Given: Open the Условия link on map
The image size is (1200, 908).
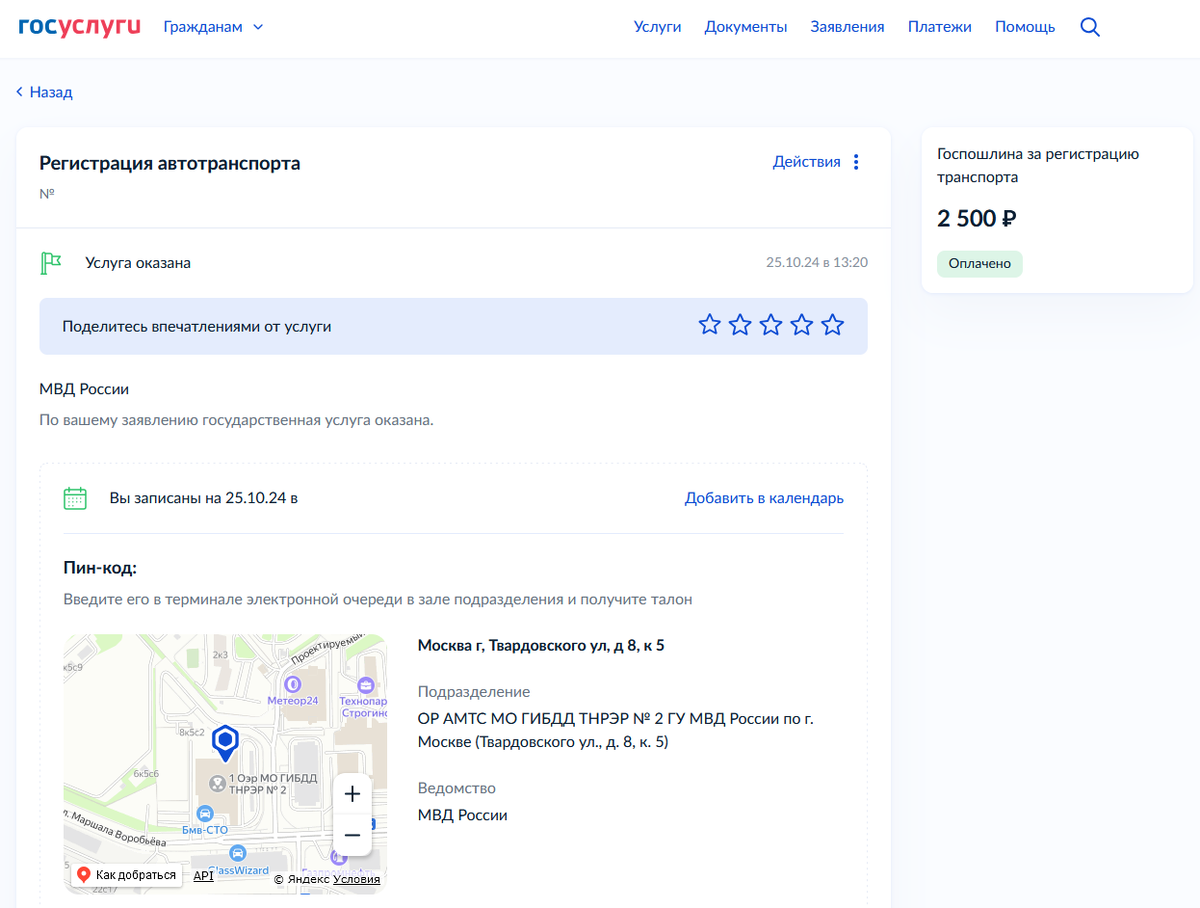Looking at the screenshot, I should coord(357,879).
